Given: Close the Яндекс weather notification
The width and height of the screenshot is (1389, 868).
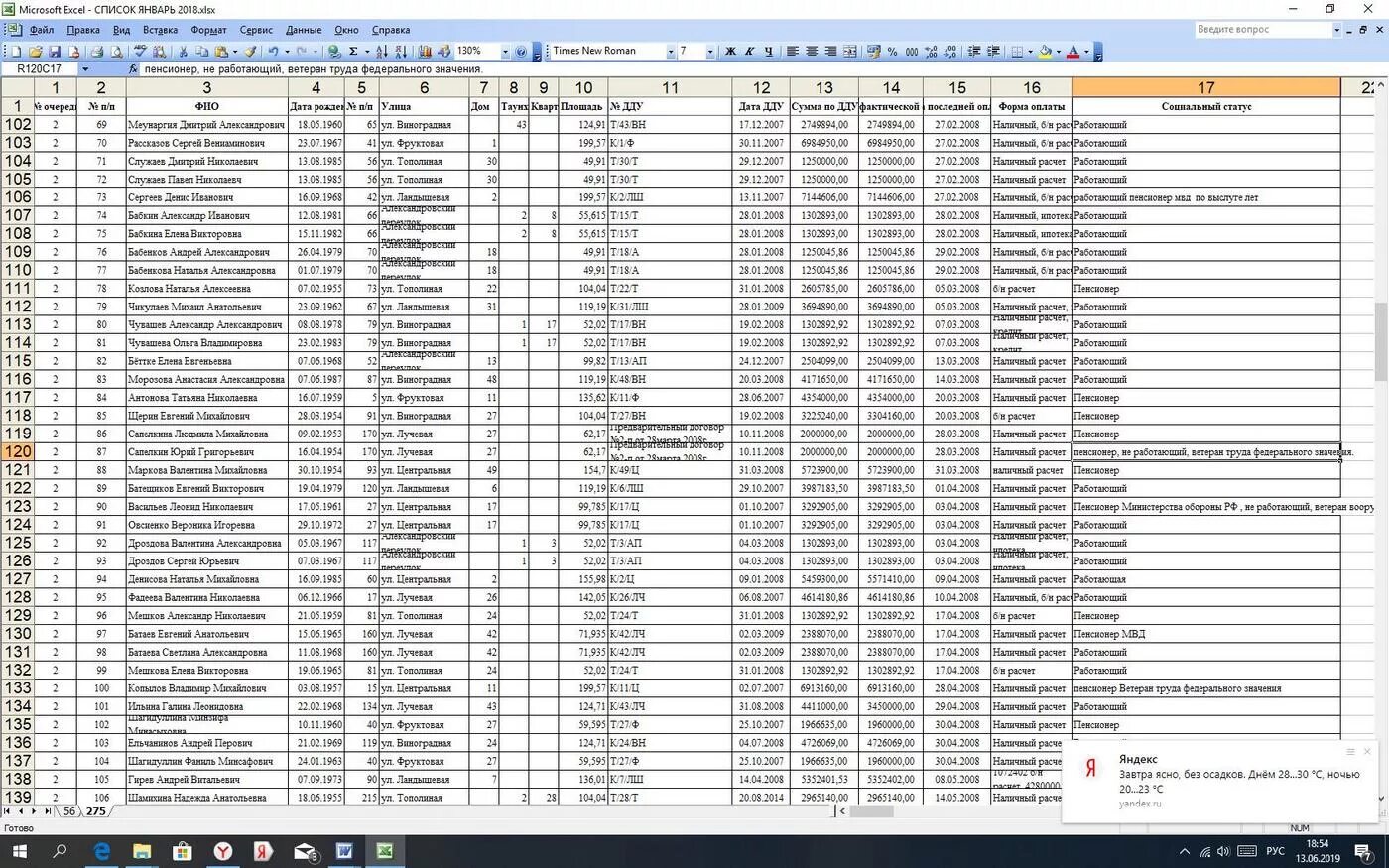Looking at the screenshot, I should 1367,752.
